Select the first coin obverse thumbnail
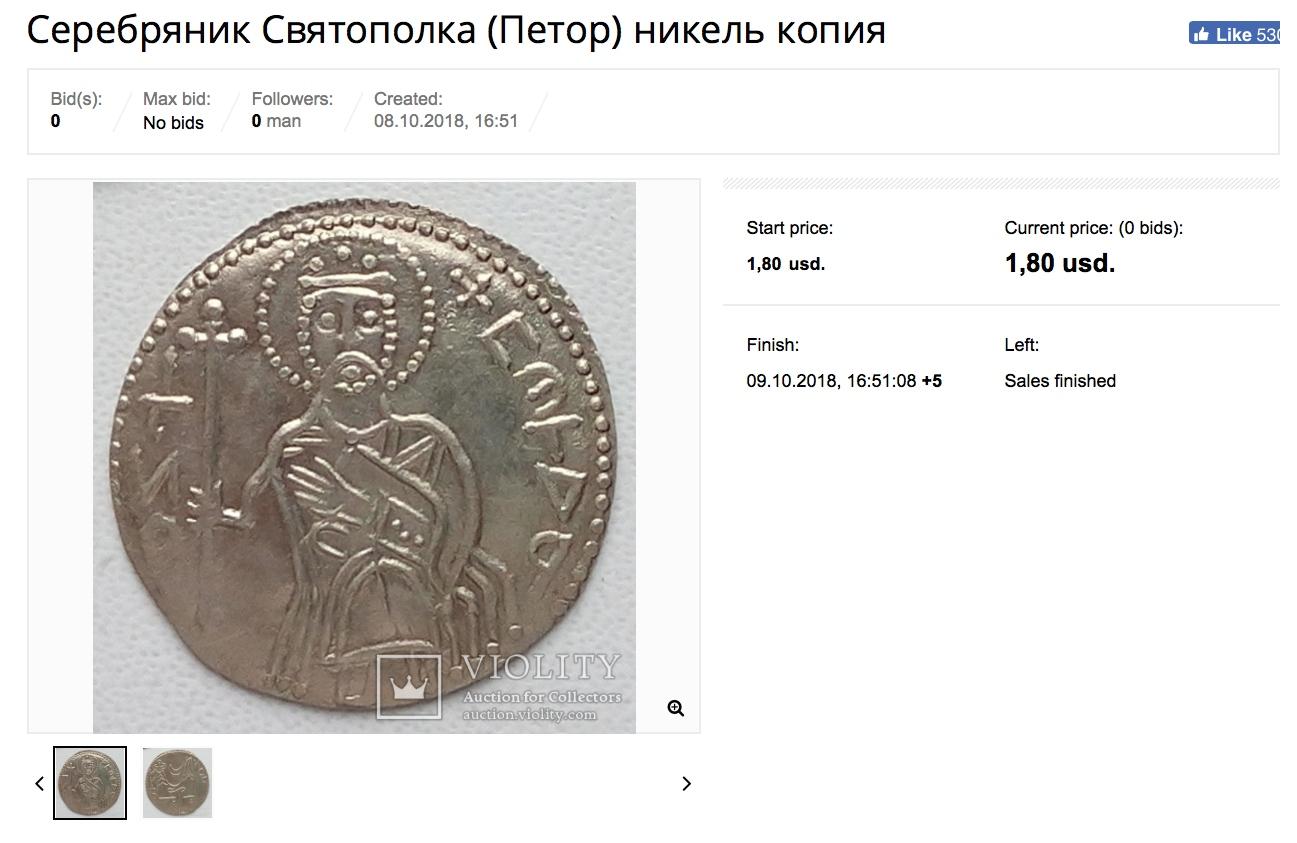 point(90,783)
